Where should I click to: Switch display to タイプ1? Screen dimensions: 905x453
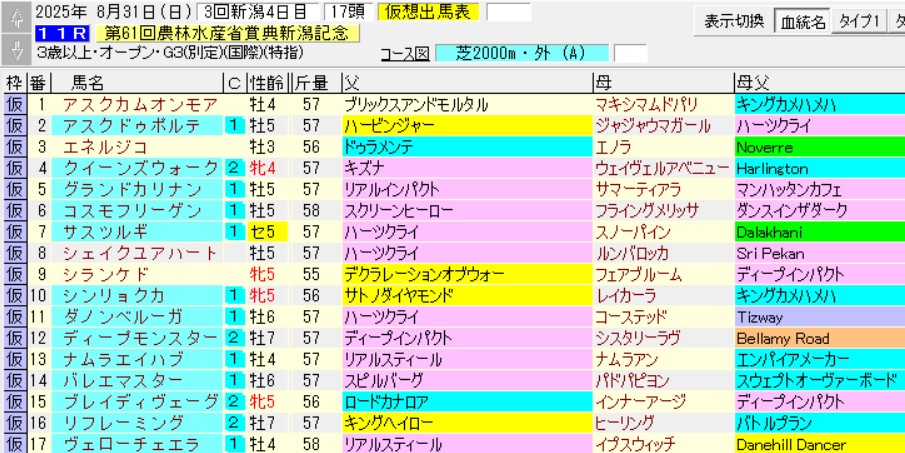coord(859,21)
